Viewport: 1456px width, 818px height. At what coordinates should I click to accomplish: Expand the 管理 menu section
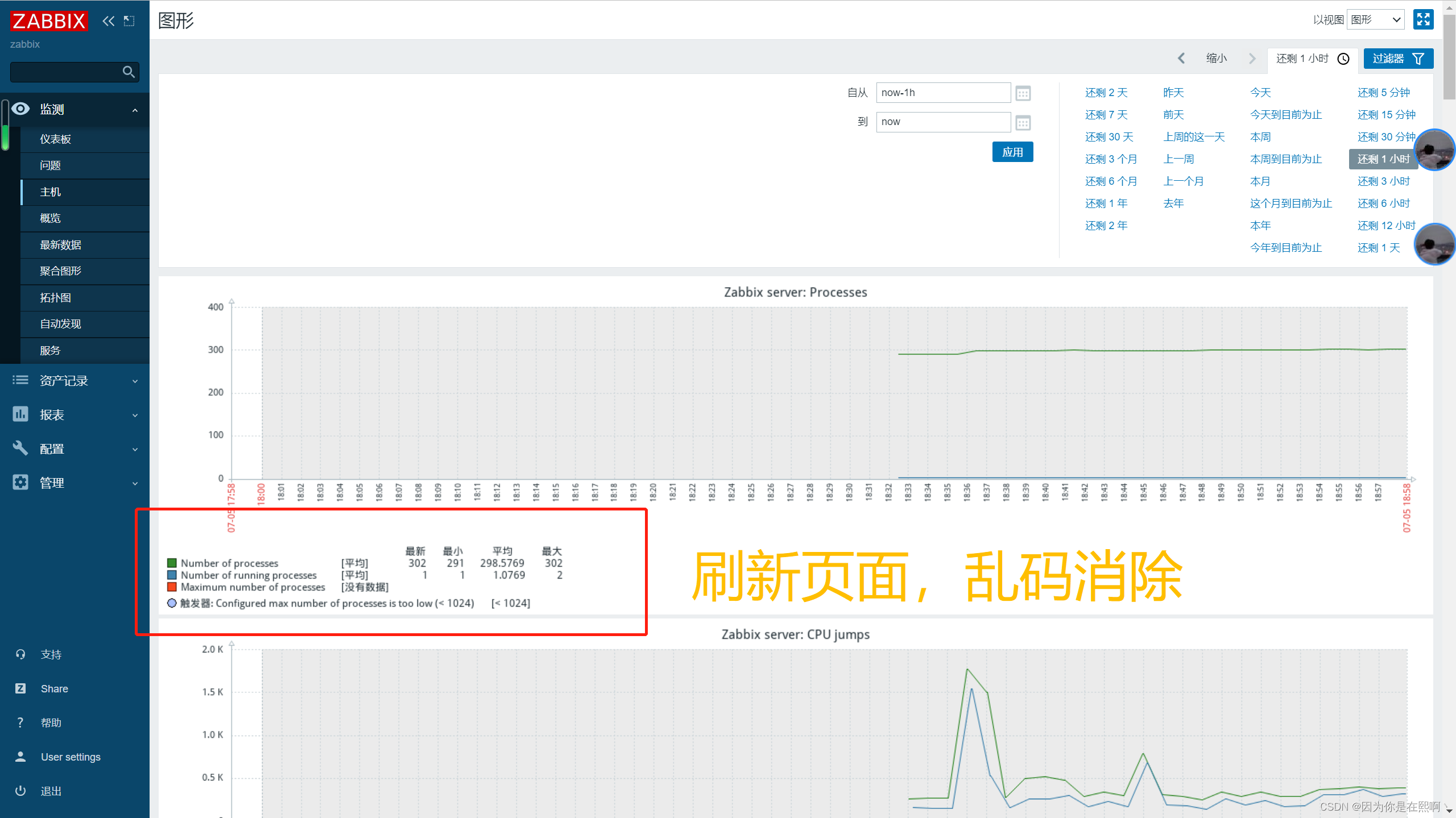[135, 483]
